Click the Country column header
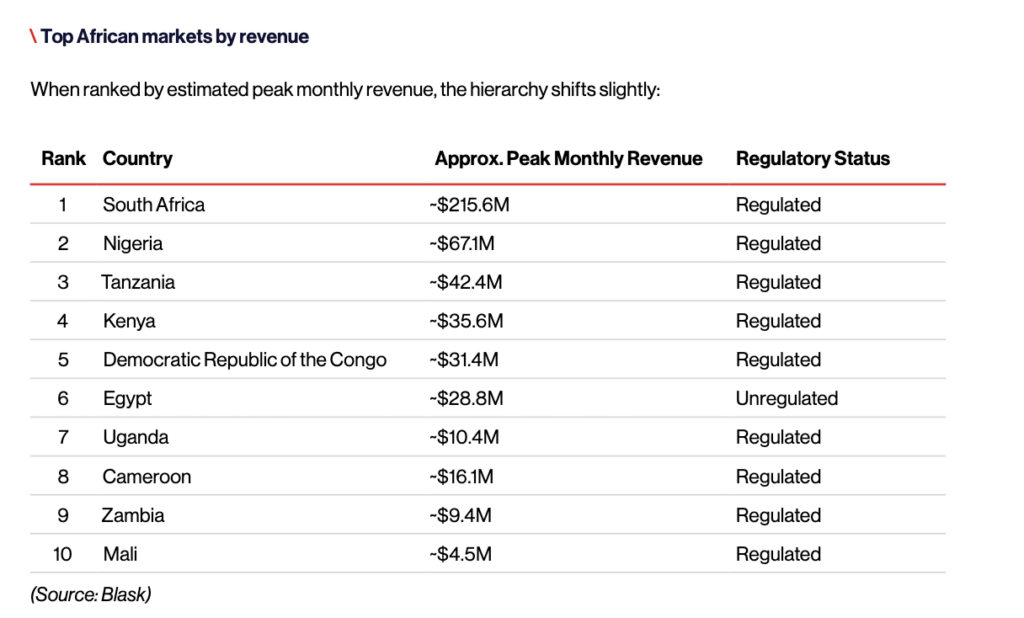This screenshot has height=618, width=1024. point(137,158)
